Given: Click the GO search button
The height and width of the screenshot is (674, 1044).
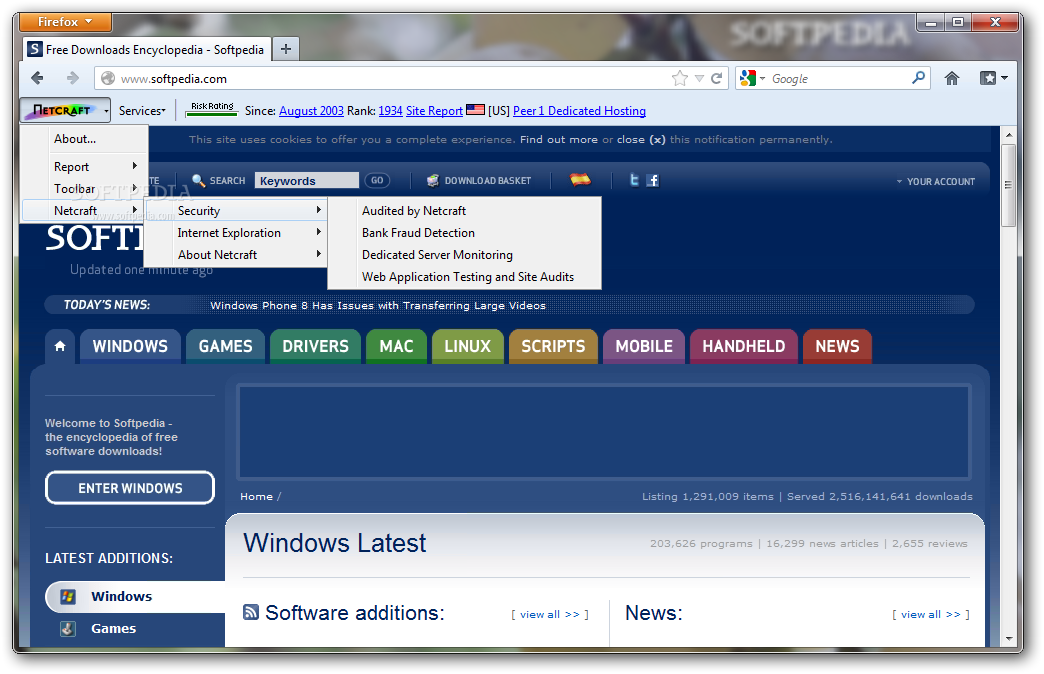Looking at the screenshot, I should pos(377,180).
